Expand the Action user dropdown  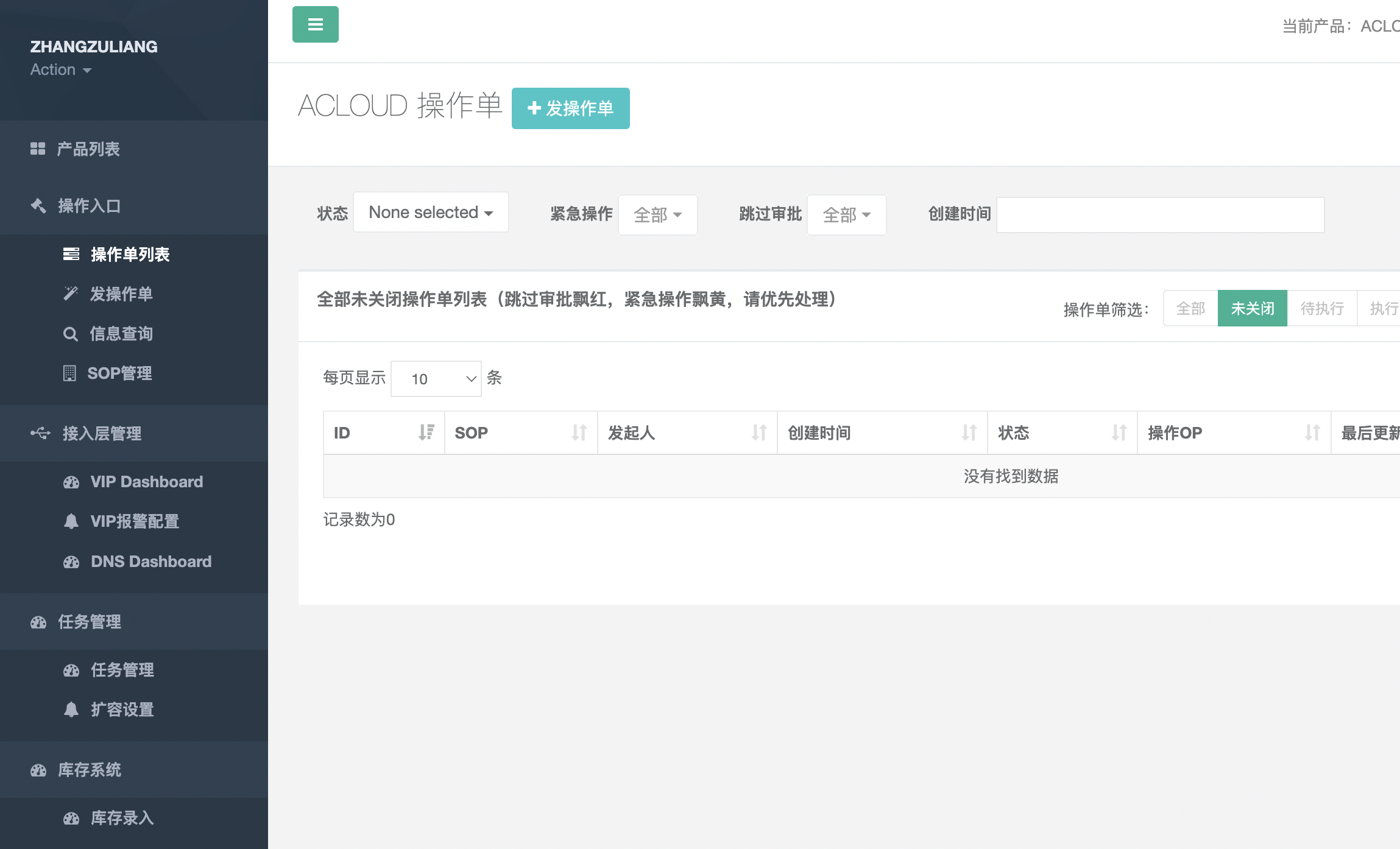pos(61,69)
